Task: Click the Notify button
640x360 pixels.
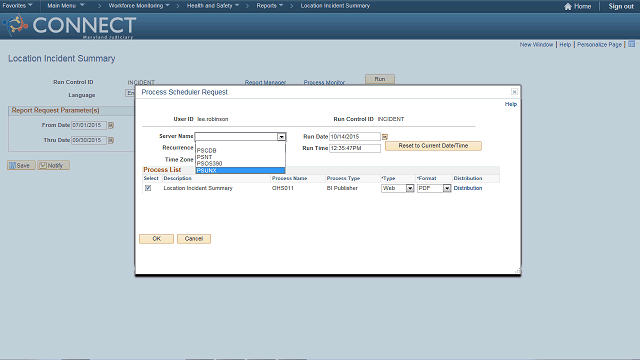Action: (53, 165)
